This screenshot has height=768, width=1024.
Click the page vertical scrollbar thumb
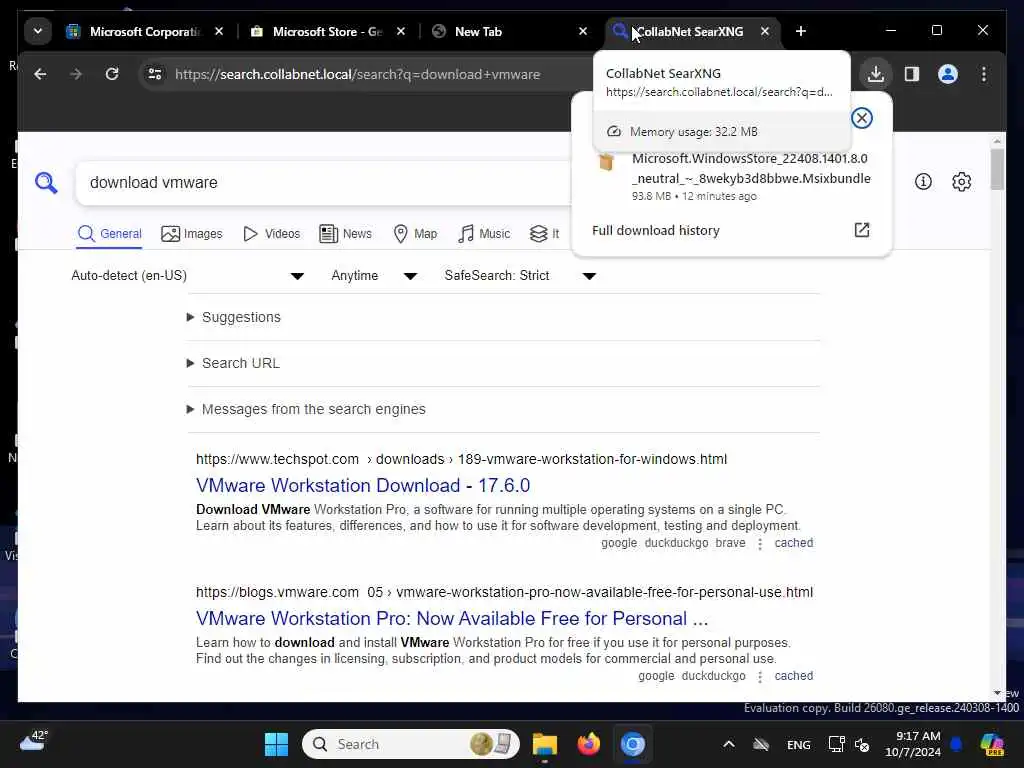click(x=997, y=170)
